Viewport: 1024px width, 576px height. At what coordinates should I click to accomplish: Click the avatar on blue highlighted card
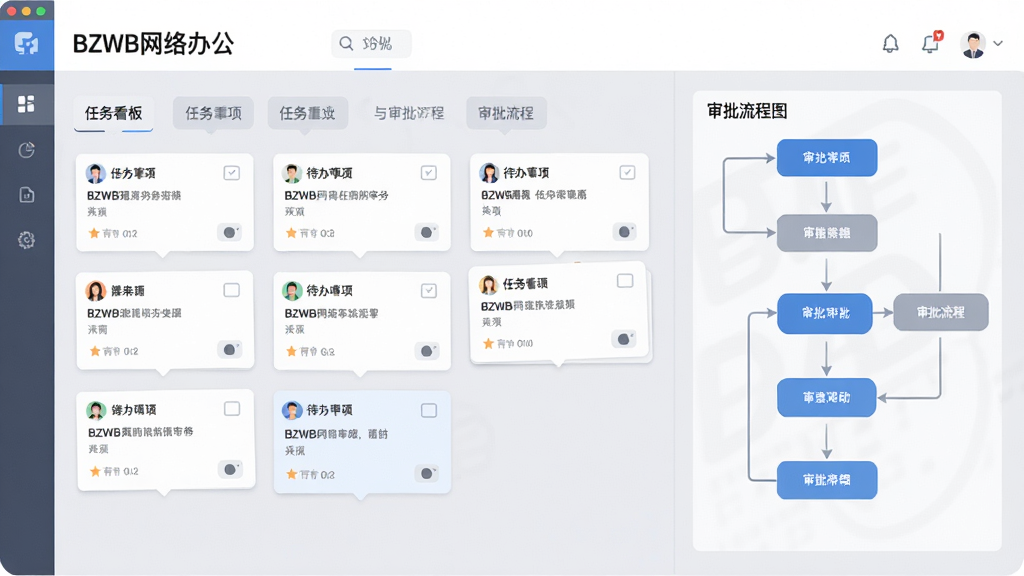pos(292,410)
